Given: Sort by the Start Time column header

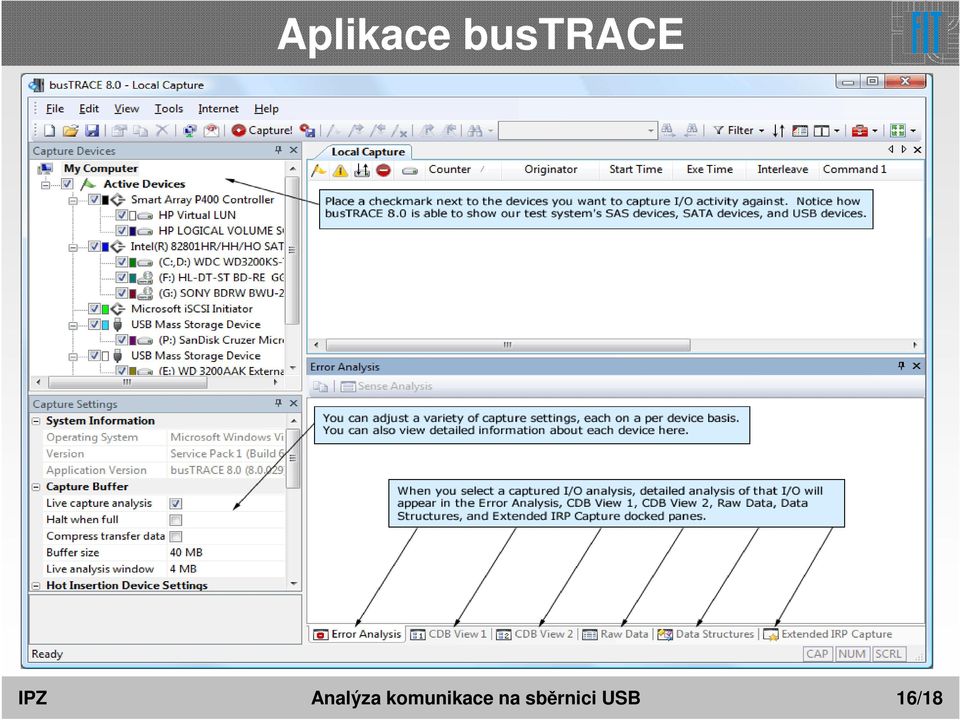Looking at the screenshot, I should [x=636, y=170].
